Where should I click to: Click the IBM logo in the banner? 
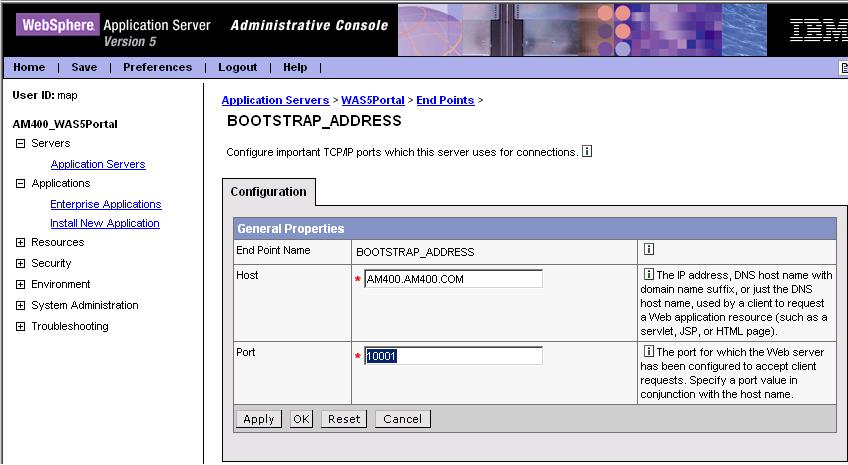[x=819, y=30]
